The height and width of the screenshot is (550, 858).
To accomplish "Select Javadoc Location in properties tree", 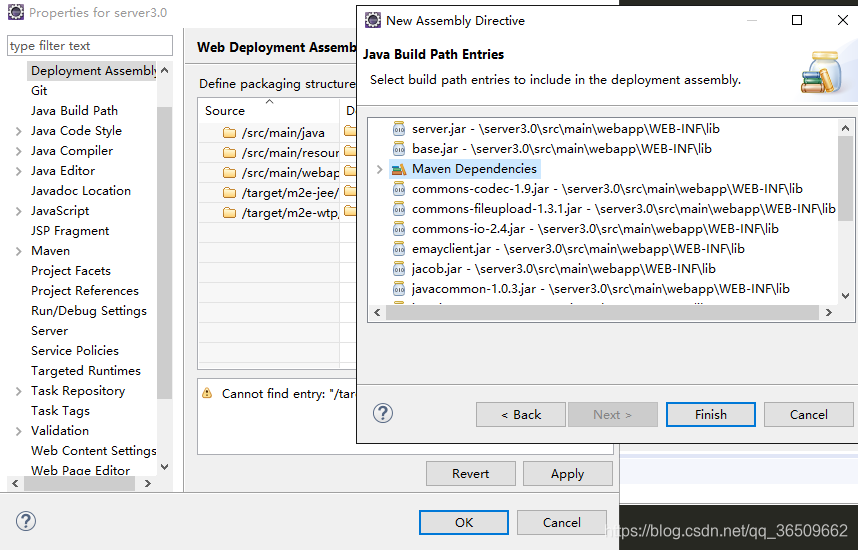I will click(x=81, y=190).
